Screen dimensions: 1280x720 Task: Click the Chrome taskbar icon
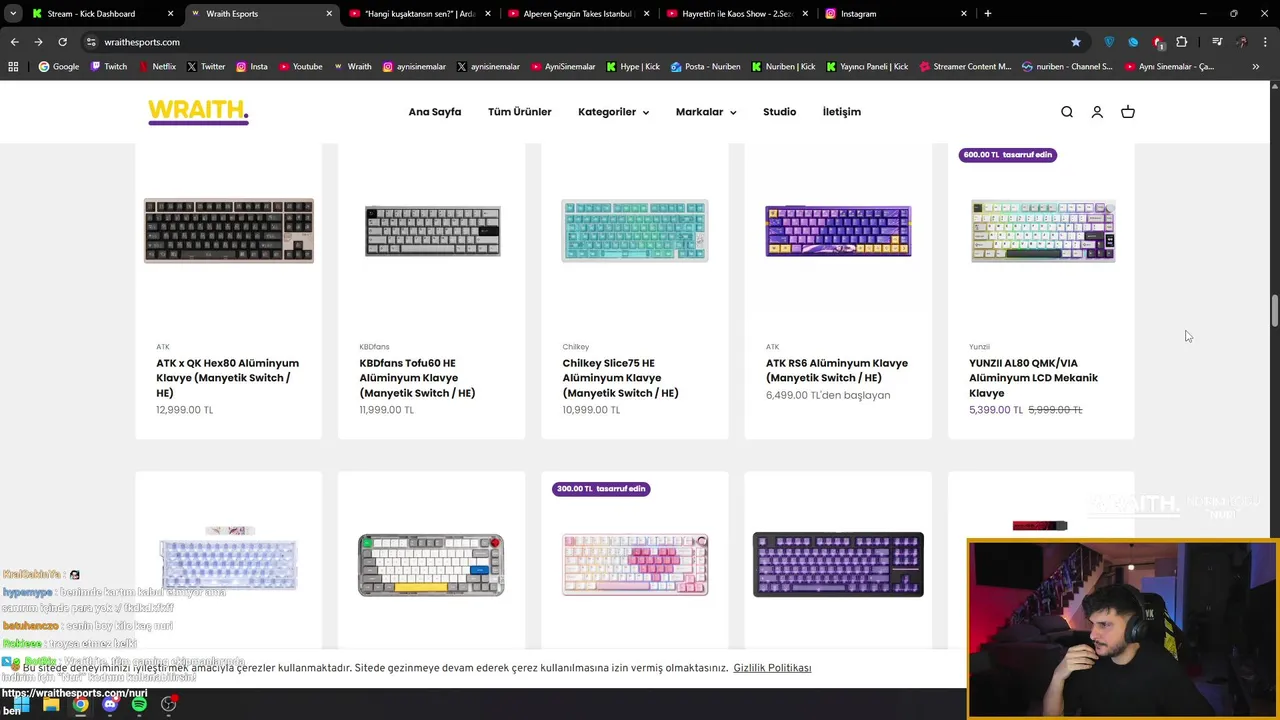(80, 704)
